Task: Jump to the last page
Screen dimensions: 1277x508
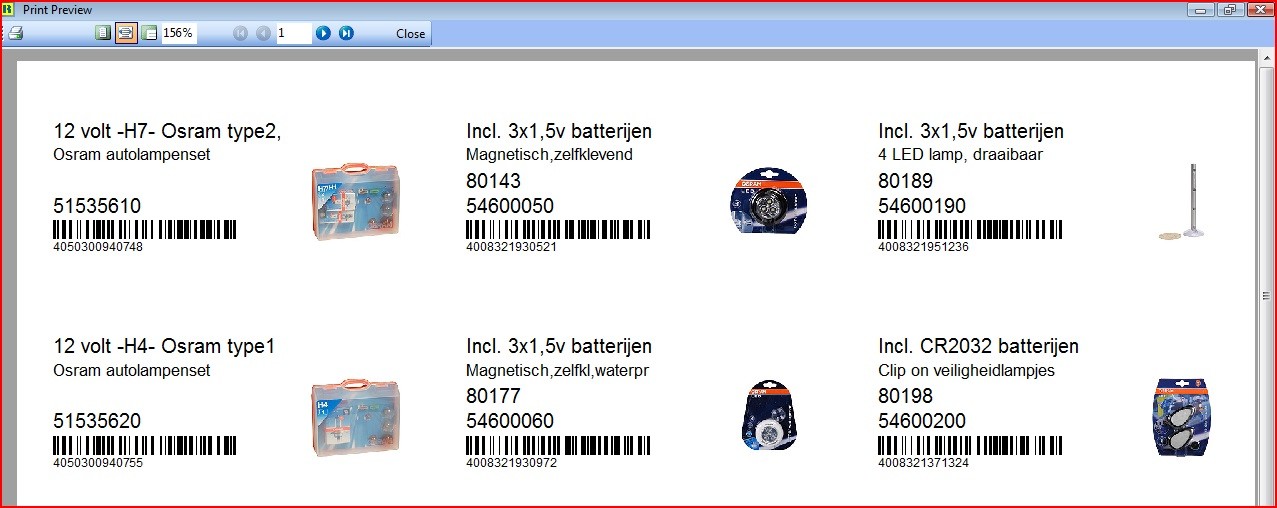Action: [346, 33]
